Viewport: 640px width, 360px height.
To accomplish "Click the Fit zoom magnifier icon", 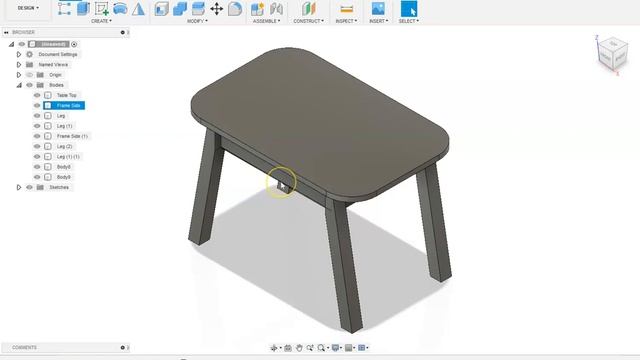I will (x=321, y=348).
